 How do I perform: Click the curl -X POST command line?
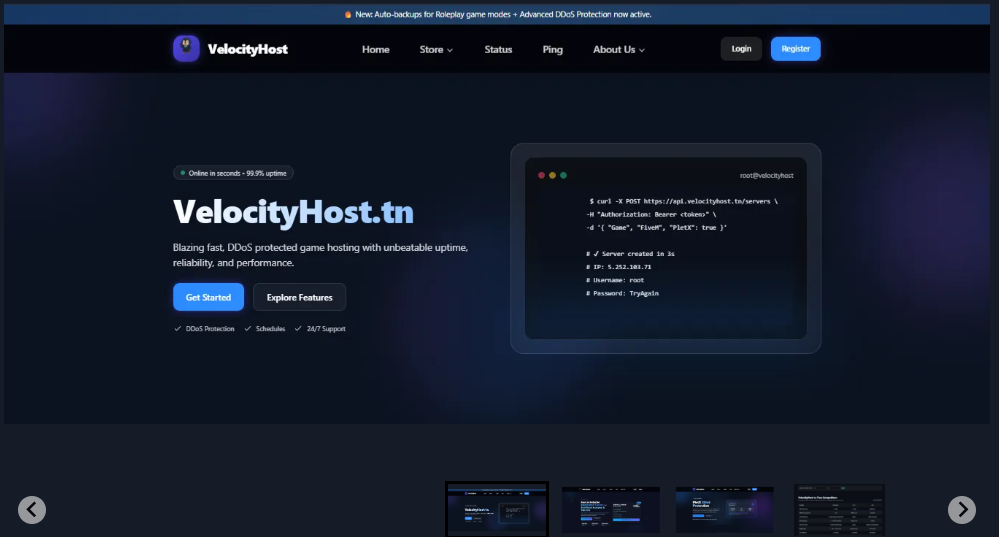point(683,201)
